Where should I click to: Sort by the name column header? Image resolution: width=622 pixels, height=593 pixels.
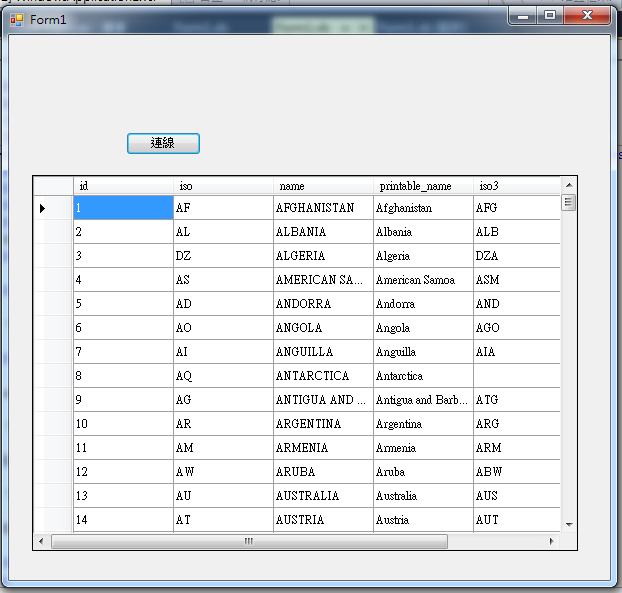[323, 186]
